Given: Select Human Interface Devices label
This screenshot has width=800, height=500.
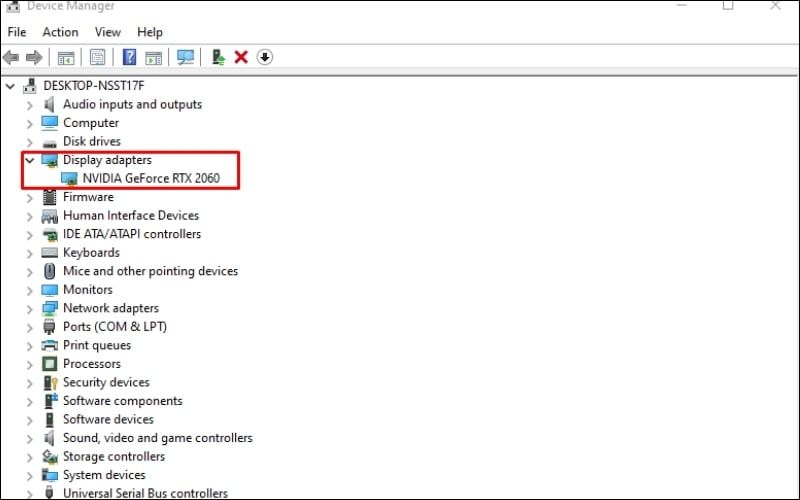Looking at the screenshot, I should (x=131, y=216).
